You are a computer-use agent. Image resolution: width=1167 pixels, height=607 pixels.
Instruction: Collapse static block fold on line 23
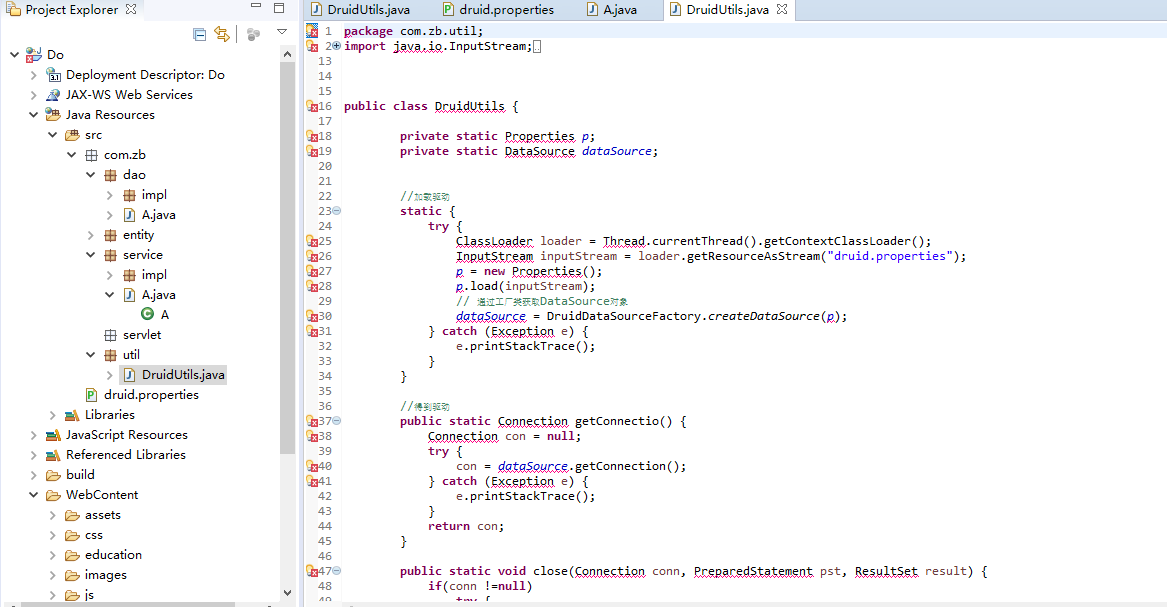(337, 211)
